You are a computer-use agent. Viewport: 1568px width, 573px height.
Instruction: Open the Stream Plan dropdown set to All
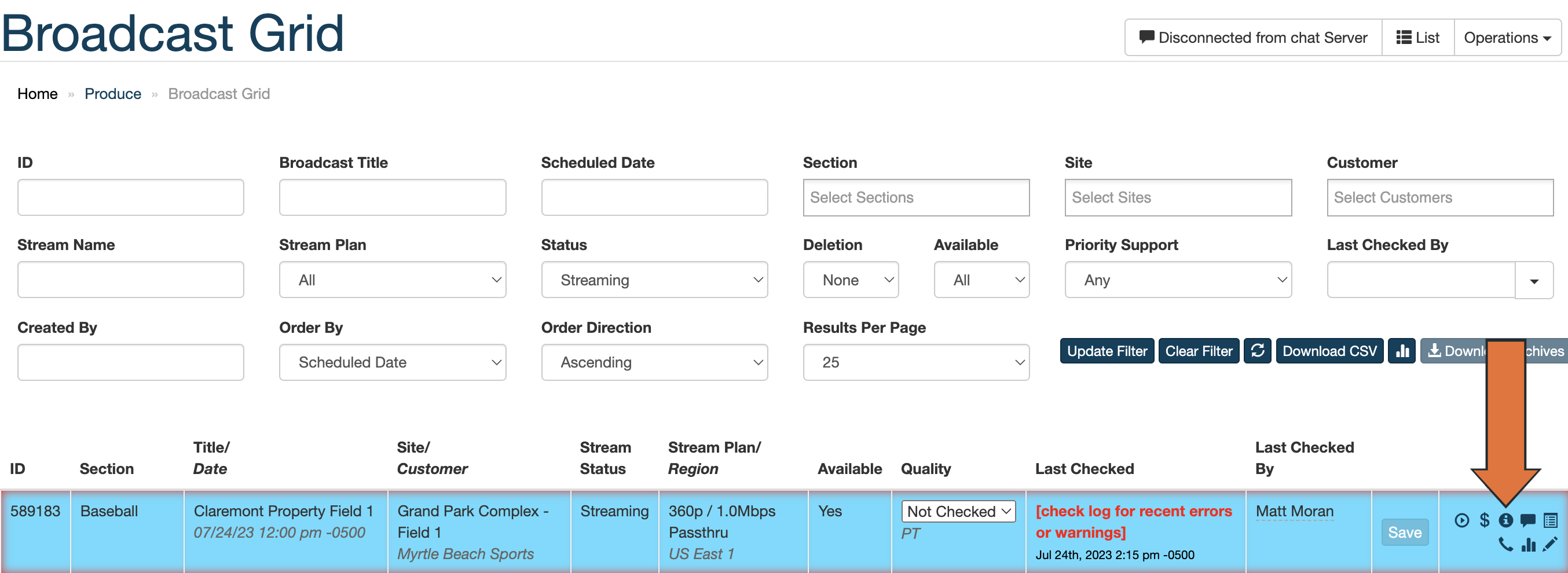click(393, 279)
